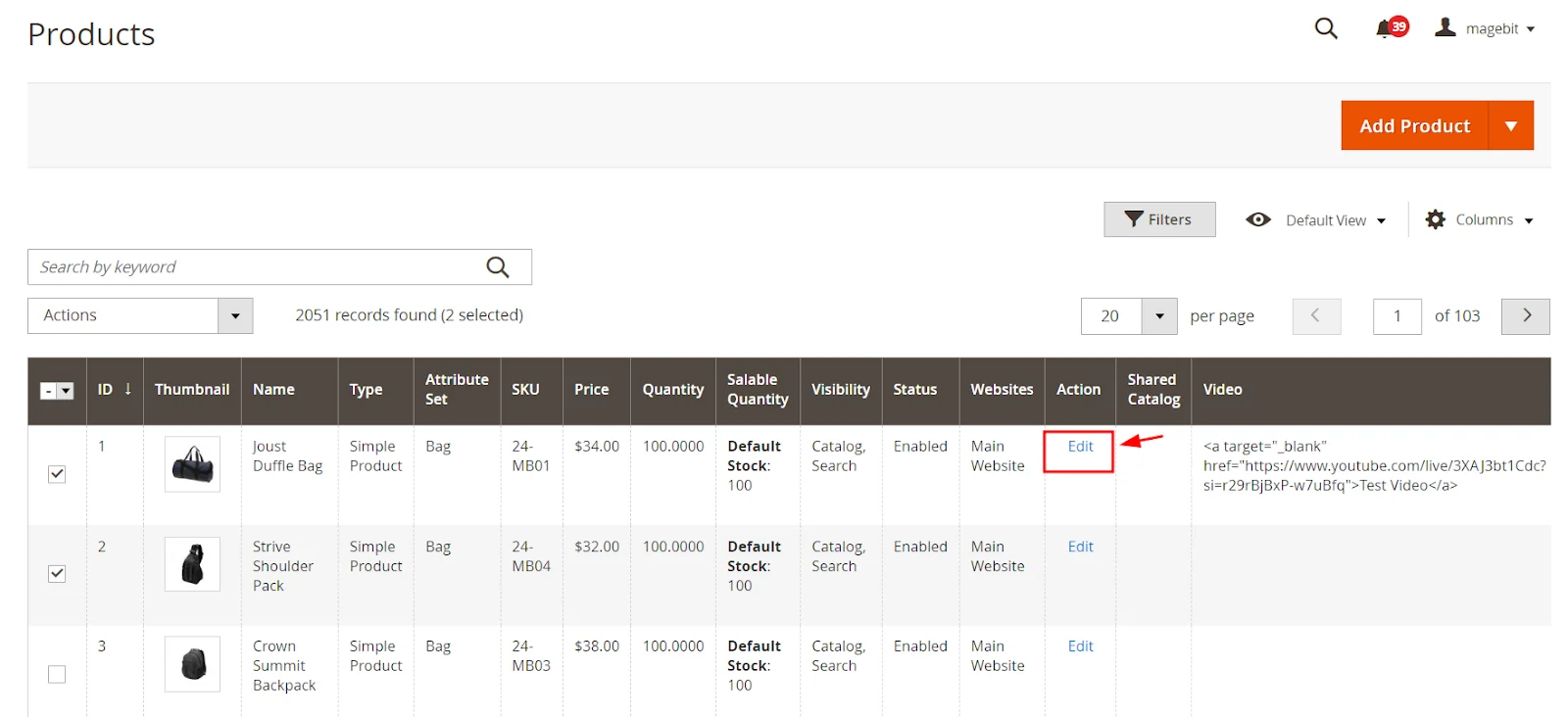
Task: Go to next page arrow
Action: (x=1525, y=316)
